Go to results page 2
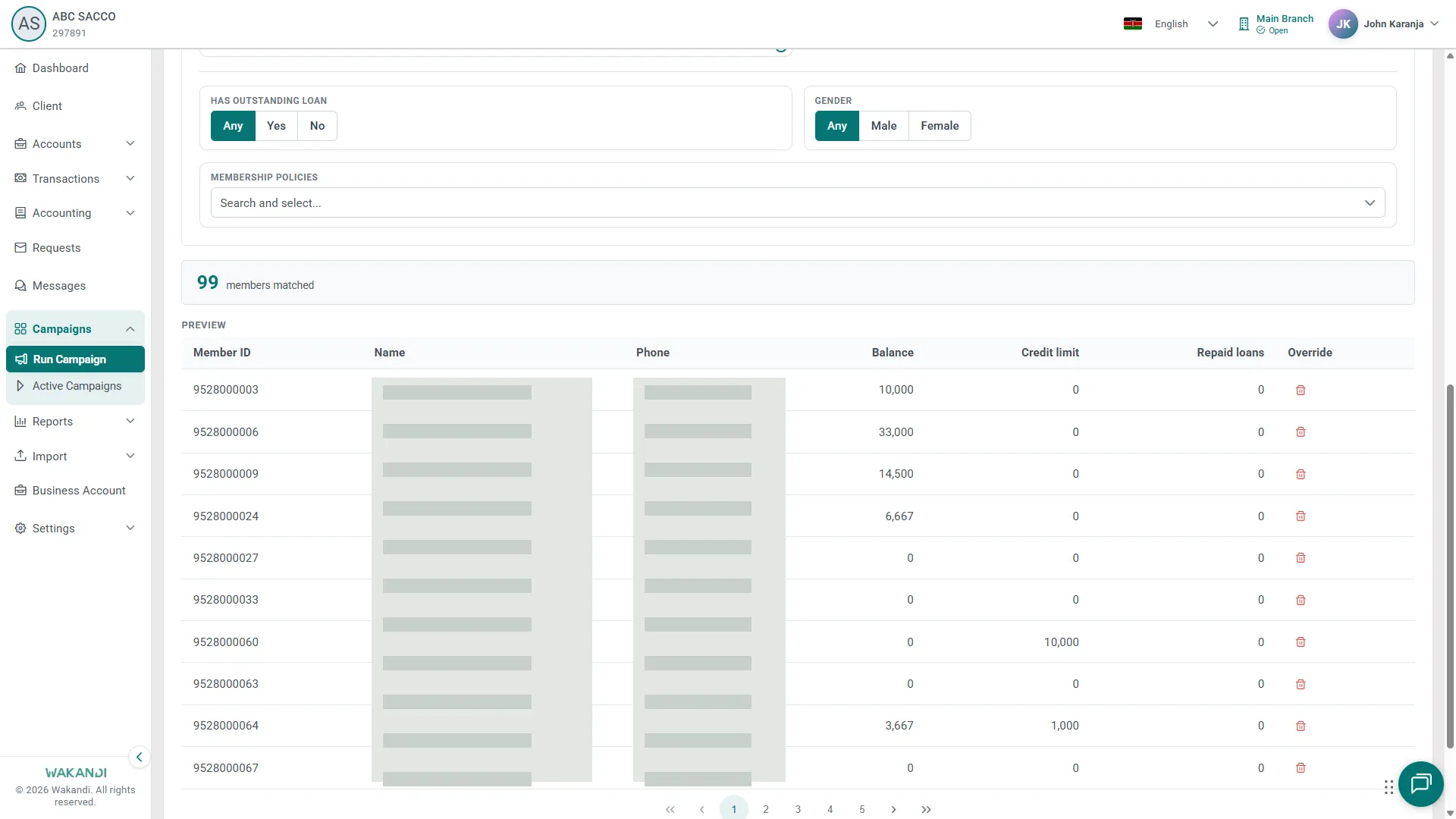Image resolution: width=1456 pixels, height=819 pixels. pyautogui.click(x=766, y=809)
